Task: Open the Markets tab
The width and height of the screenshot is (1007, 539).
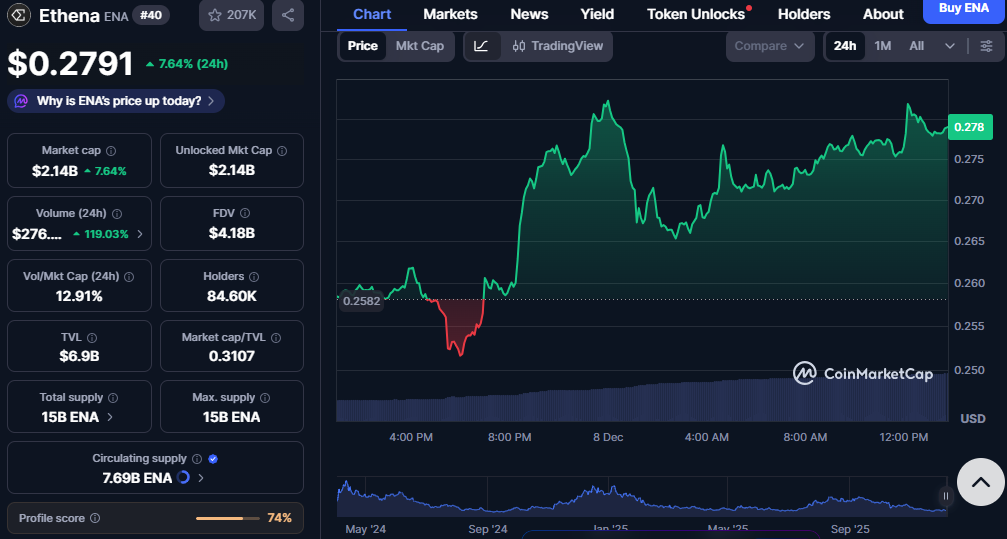Action: click(x=450, y=14)
